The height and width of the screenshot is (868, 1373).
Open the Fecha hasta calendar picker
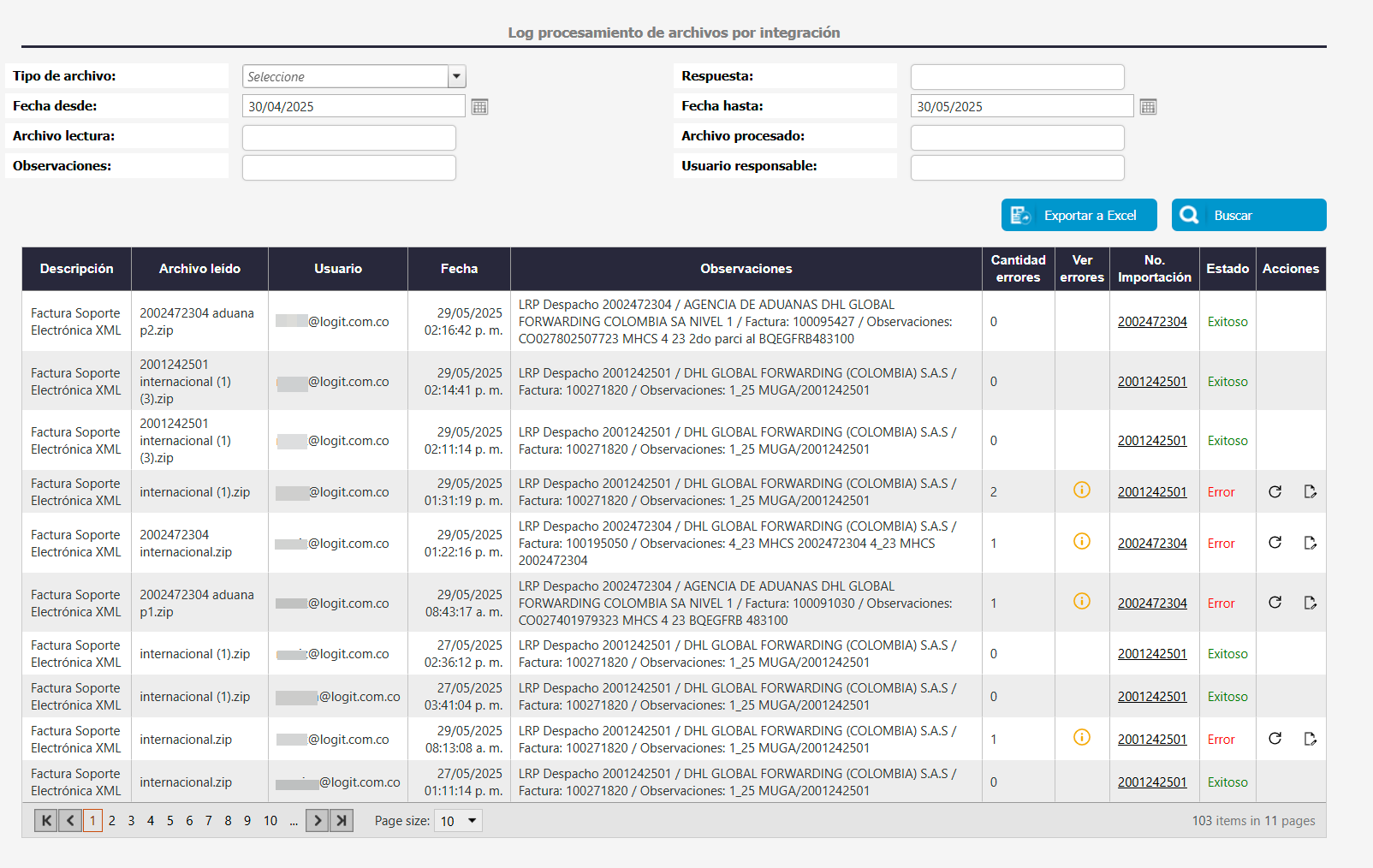coord(1148,107)
